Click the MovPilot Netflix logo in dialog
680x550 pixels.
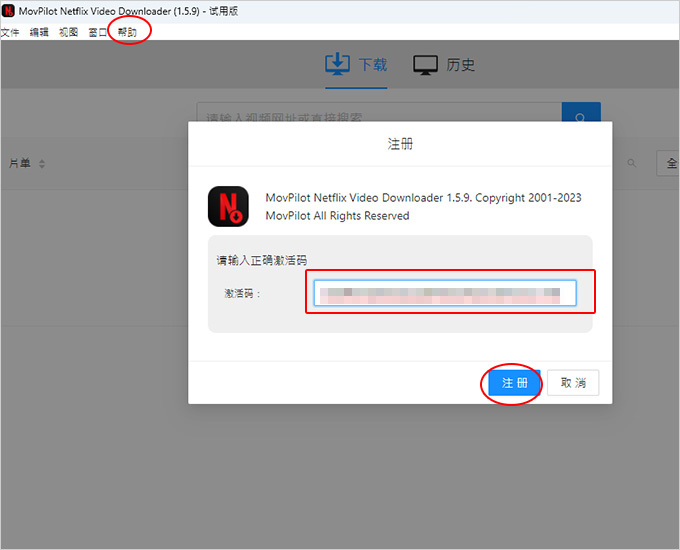(x=228, y=206)
